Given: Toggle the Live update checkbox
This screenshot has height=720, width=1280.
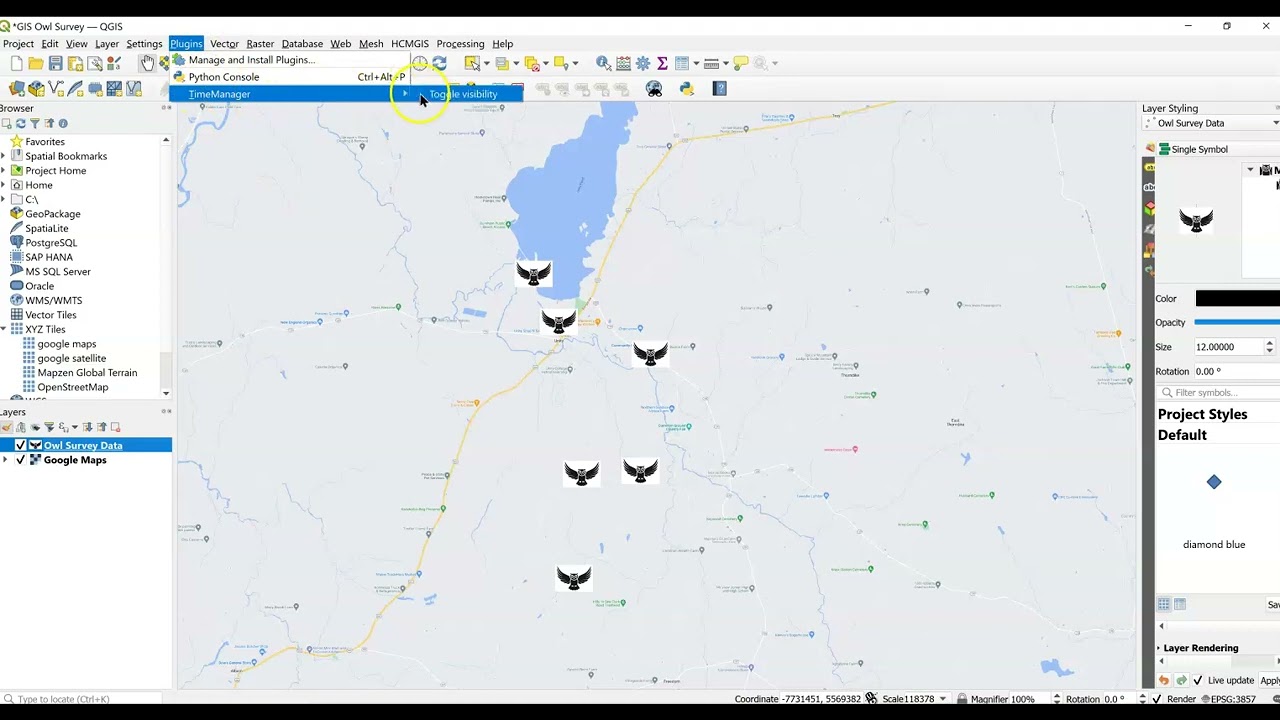Looking at the screenshot, I should coord(1198,680).
